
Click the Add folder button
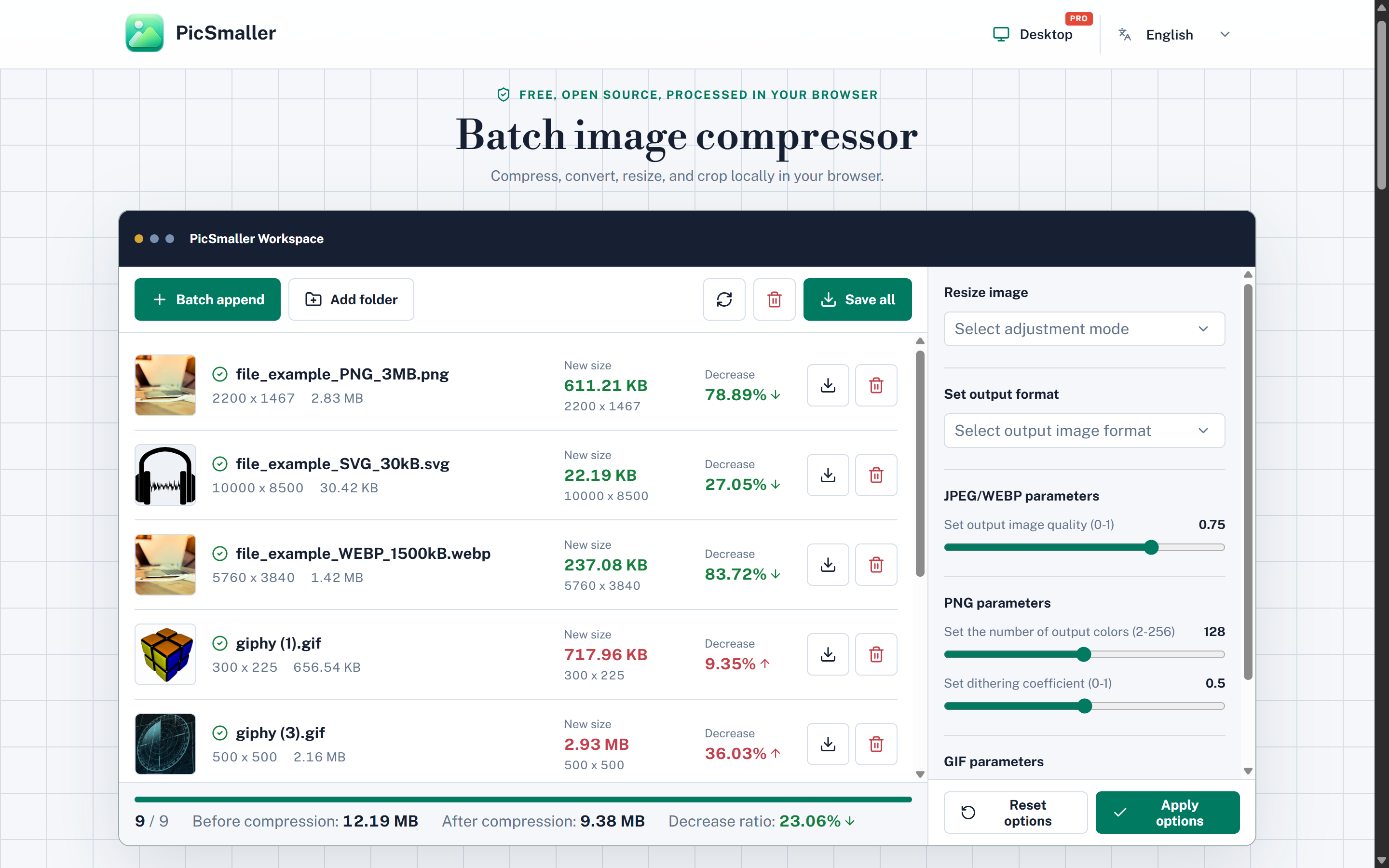point(351,299)
